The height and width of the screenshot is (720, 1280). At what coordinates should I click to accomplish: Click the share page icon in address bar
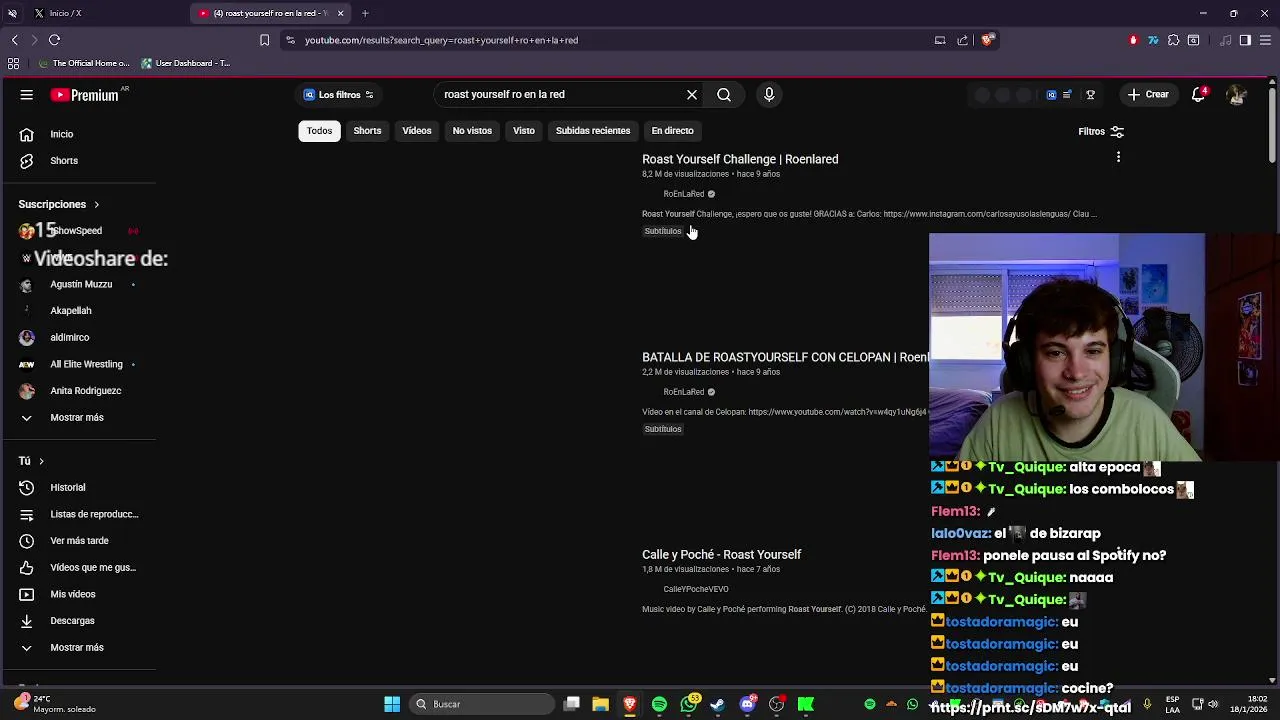962,40
